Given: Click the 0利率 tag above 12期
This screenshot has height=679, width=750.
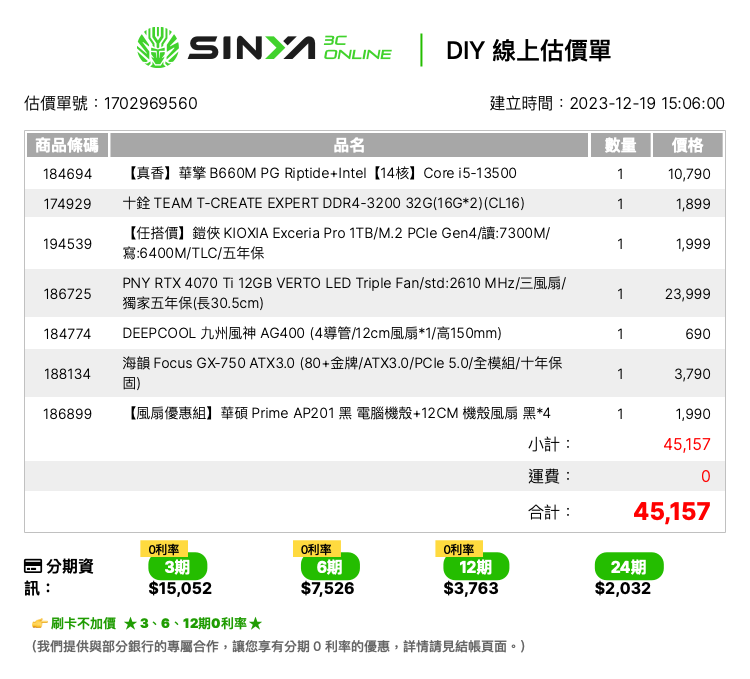Looking at the screenshot, I should [x=459, y=549].
